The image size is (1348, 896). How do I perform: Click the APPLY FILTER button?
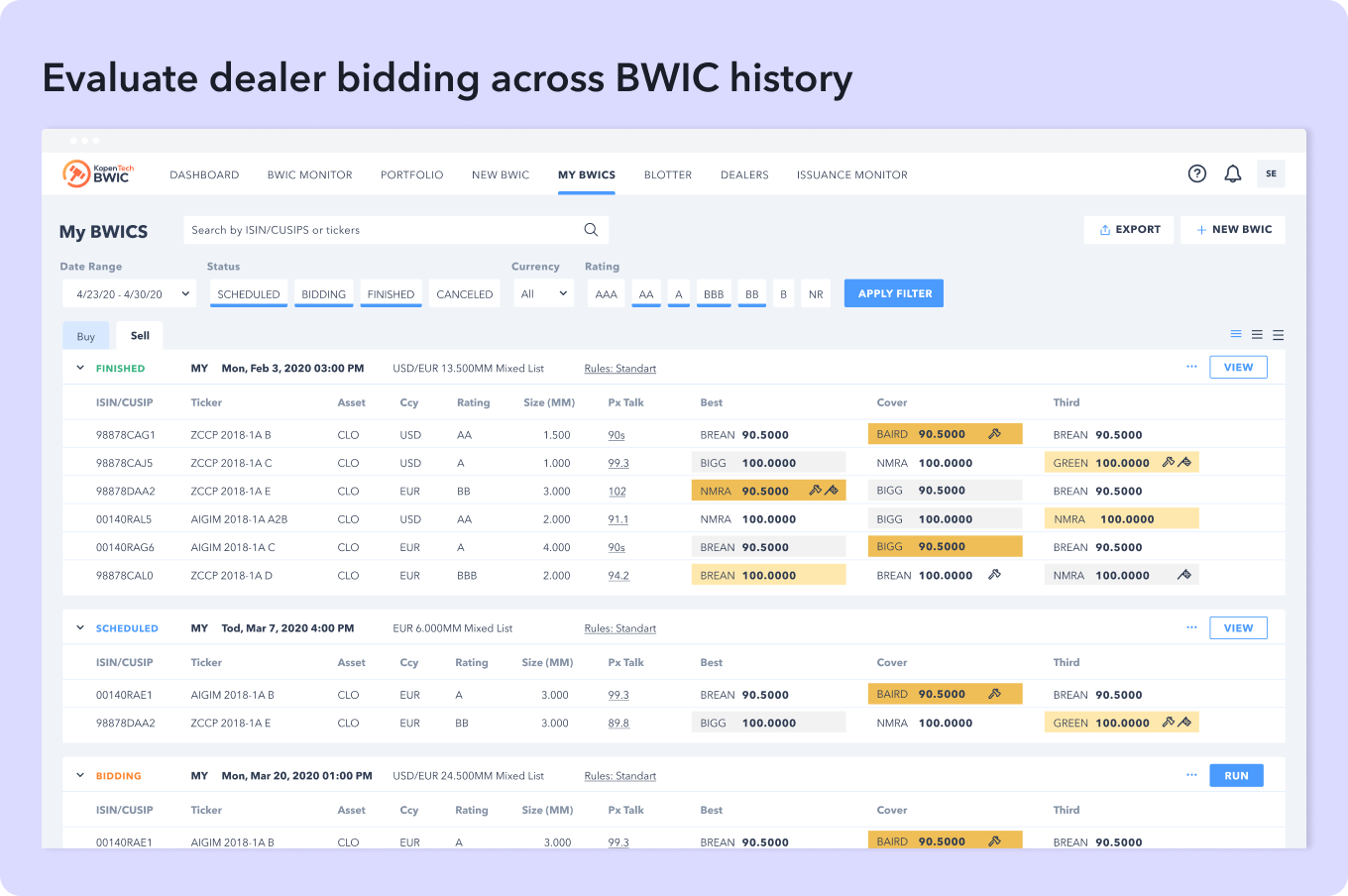[894, 293]
